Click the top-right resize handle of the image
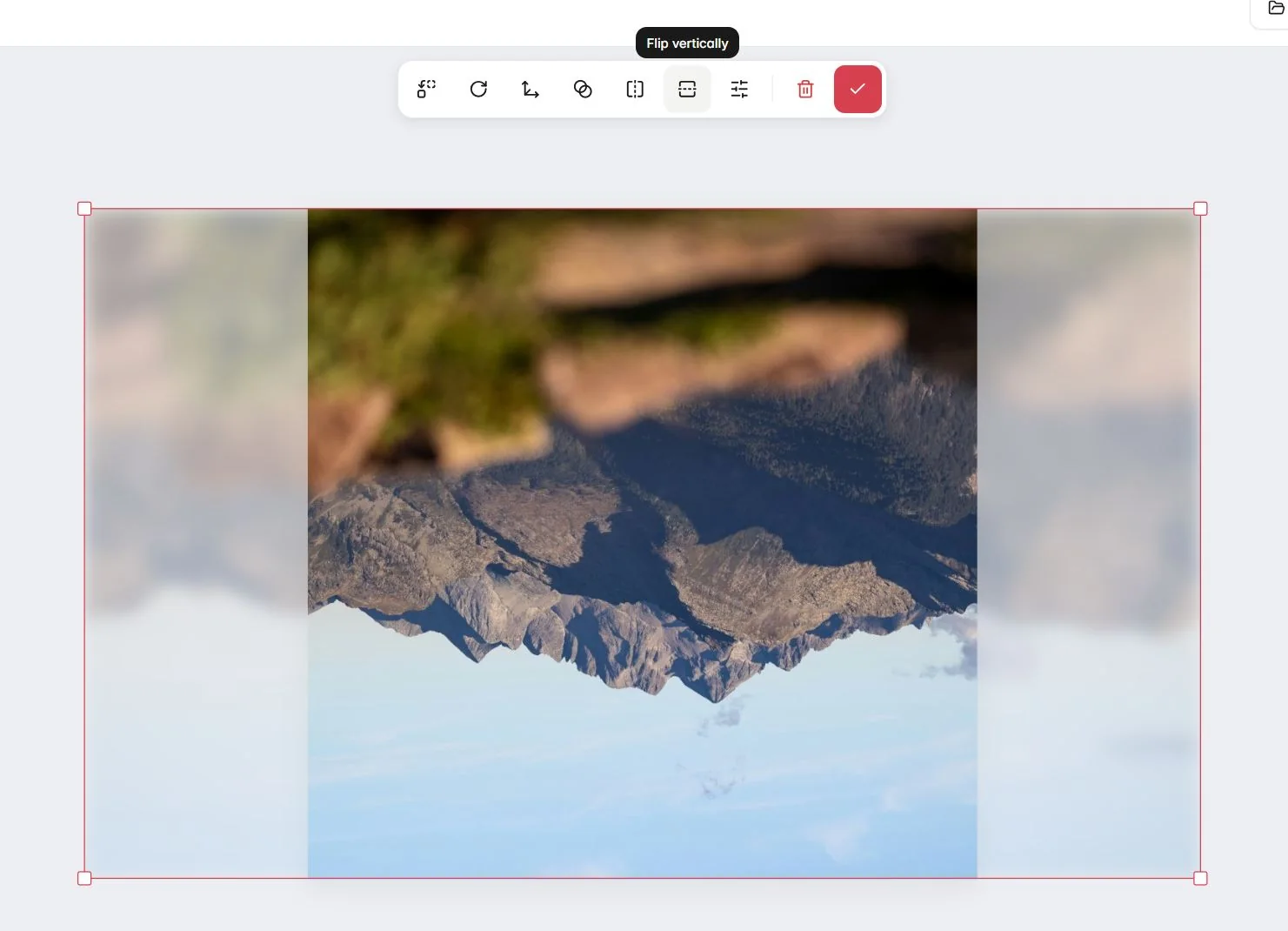Viewport: 1288px width, 931px height. pos(1200,209)
